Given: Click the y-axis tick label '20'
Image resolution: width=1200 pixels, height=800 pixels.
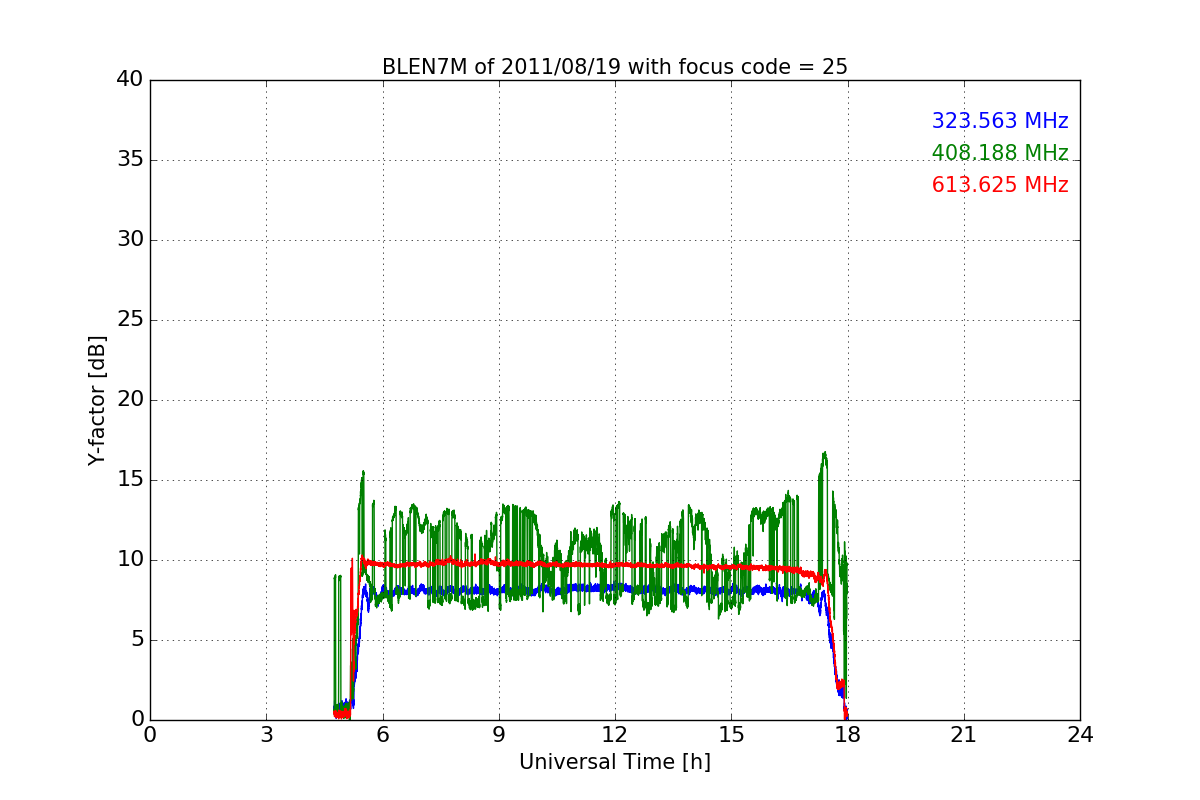Looking at the screenshot, I should click(x=129, y=400).
